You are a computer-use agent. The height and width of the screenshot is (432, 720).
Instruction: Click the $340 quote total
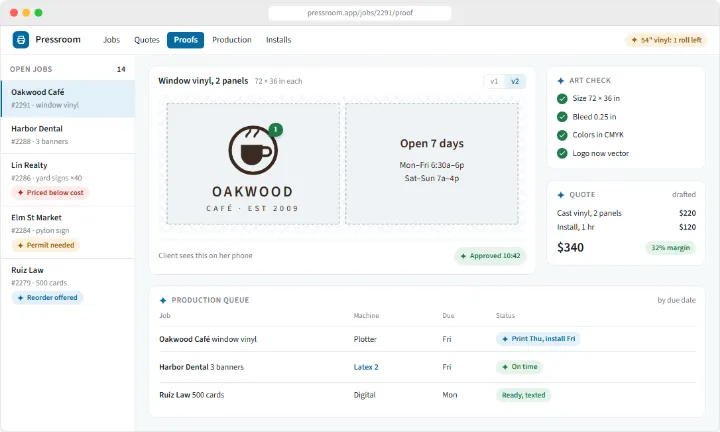point(570,248)
